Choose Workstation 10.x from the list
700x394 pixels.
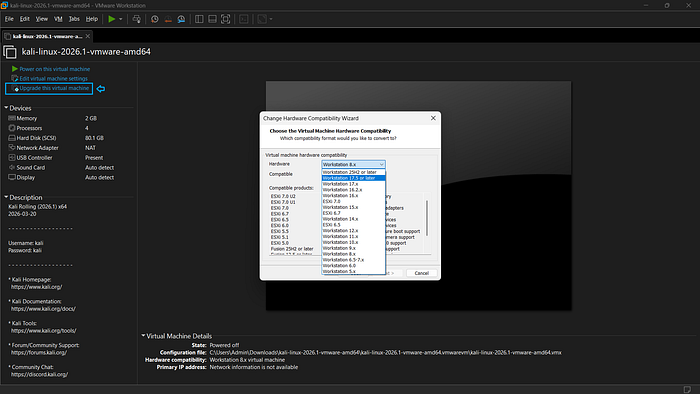(x=353, y=242)
